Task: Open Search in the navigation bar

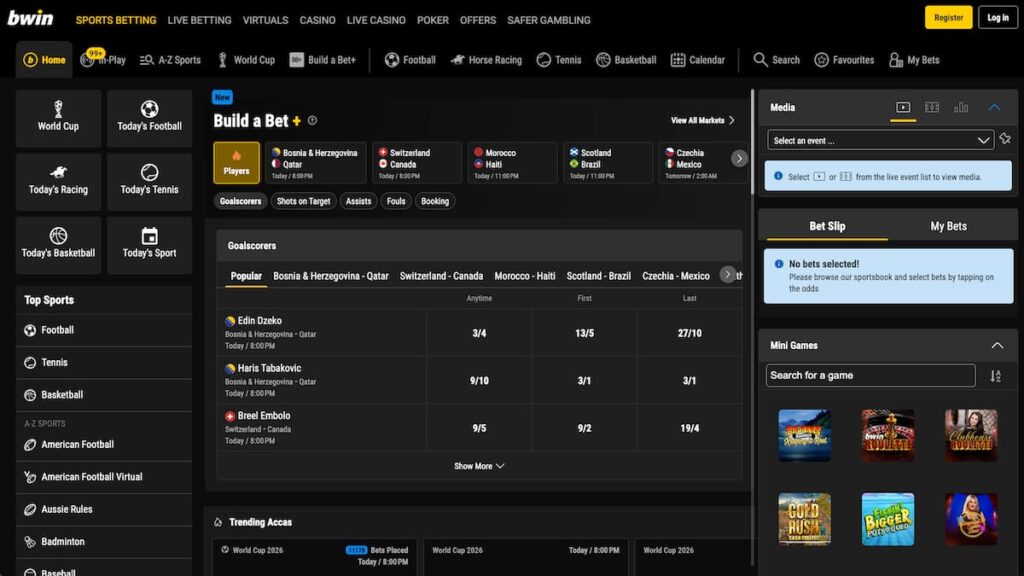Action: click(776, 60)
